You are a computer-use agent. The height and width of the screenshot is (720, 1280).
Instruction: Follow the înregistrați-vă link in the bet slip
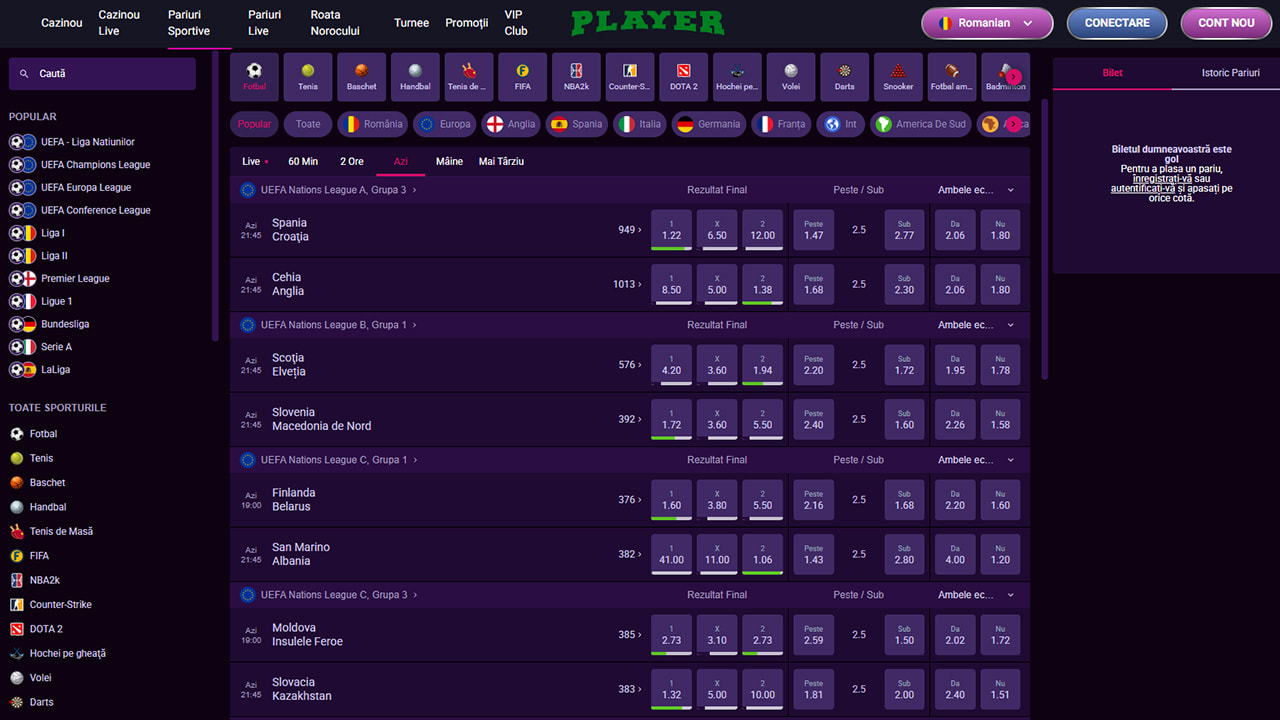point(1162,179)
